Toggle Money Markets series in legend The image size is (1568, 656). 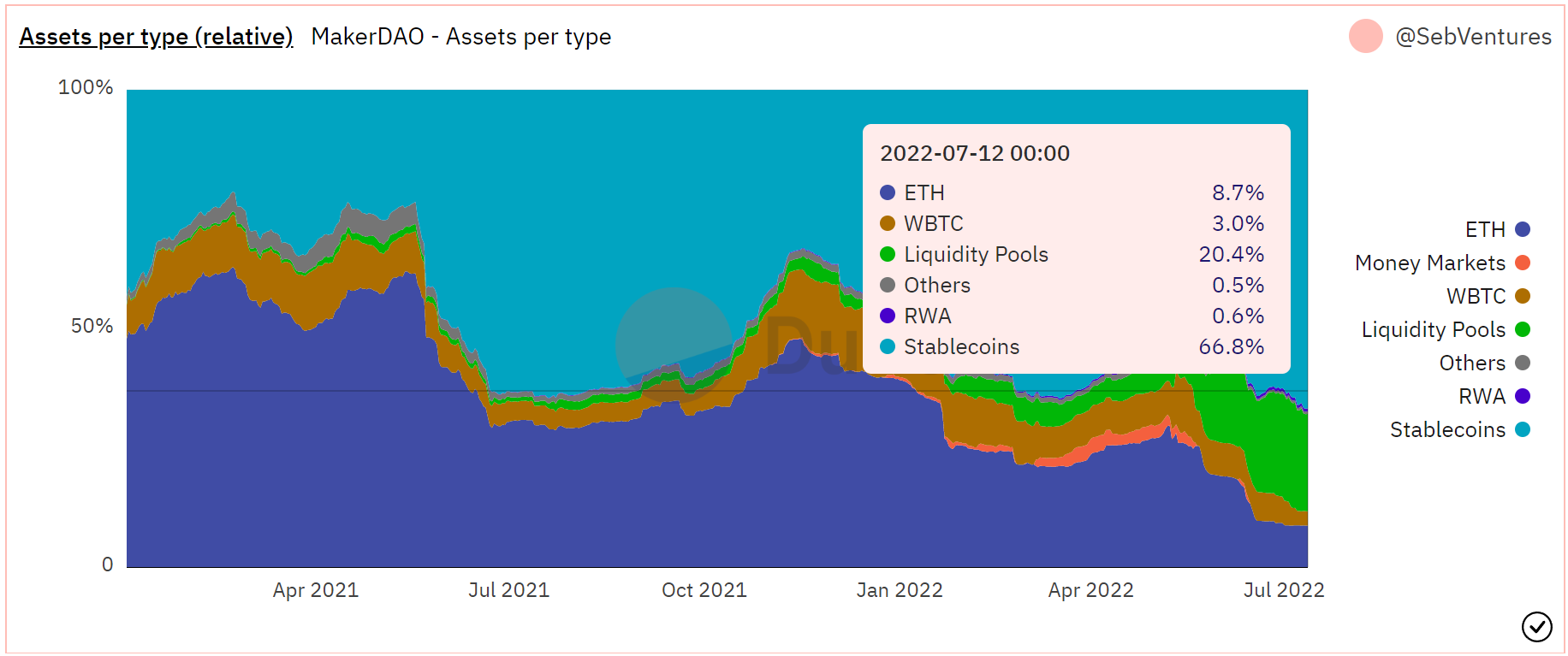(x=1429, y=263)
